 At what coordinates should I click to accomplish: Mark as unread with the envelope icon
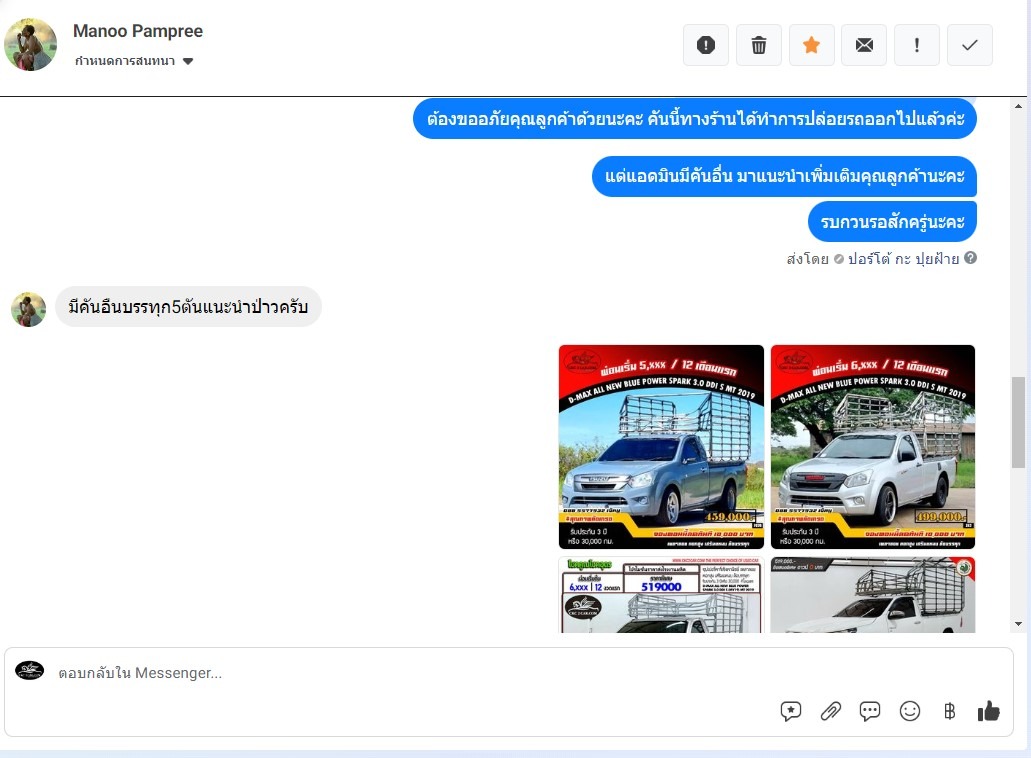click(x=864, y=45)
